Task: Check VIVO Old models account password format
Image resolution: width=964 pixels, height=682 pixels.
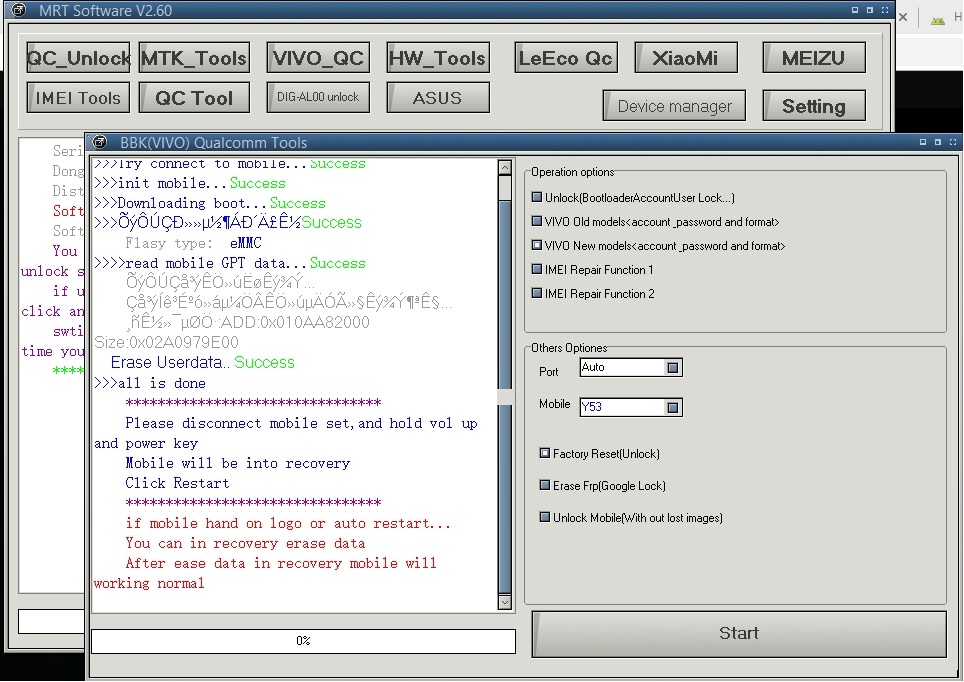Action: click(x=655, y=221)
